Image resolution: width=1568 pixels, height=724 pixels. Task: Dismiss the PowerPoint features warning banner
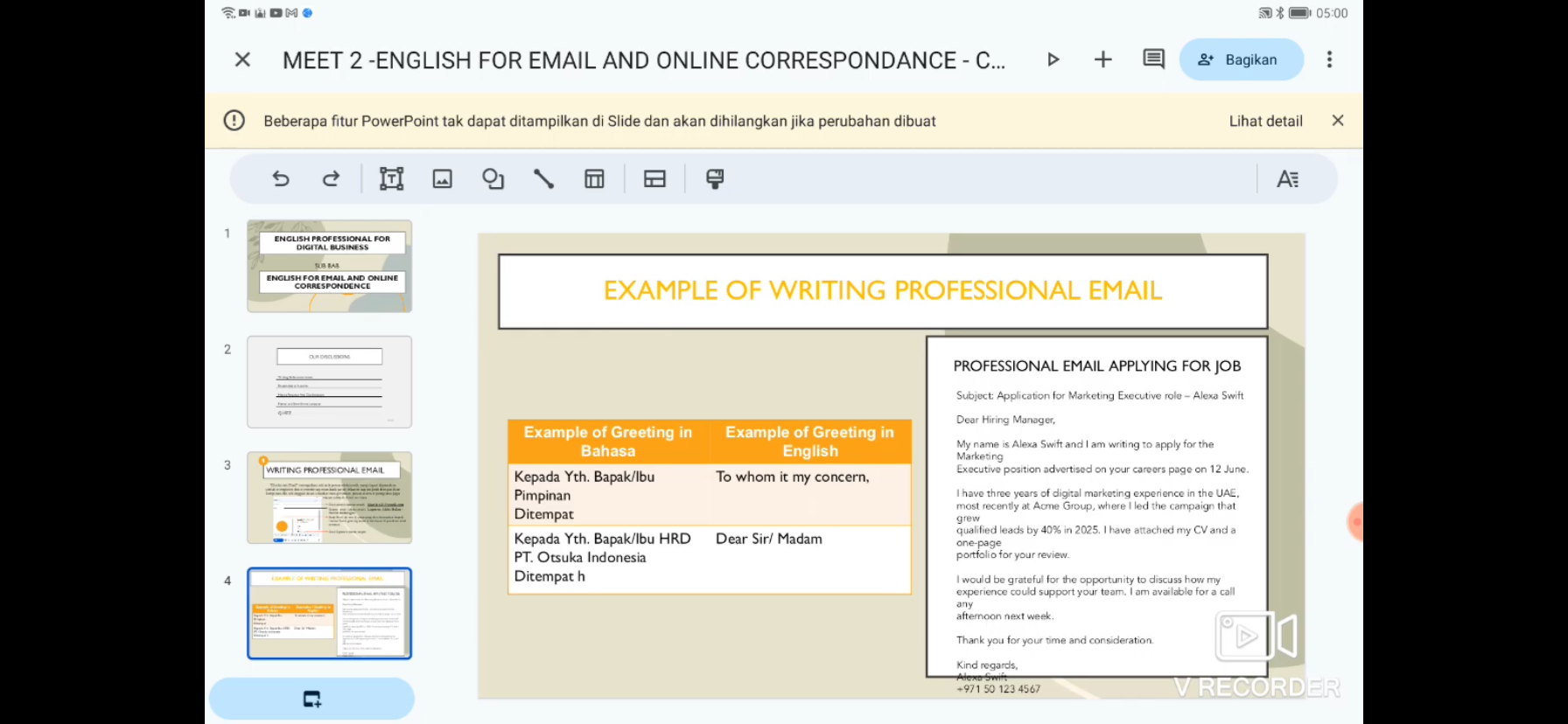pos(1338,121)
